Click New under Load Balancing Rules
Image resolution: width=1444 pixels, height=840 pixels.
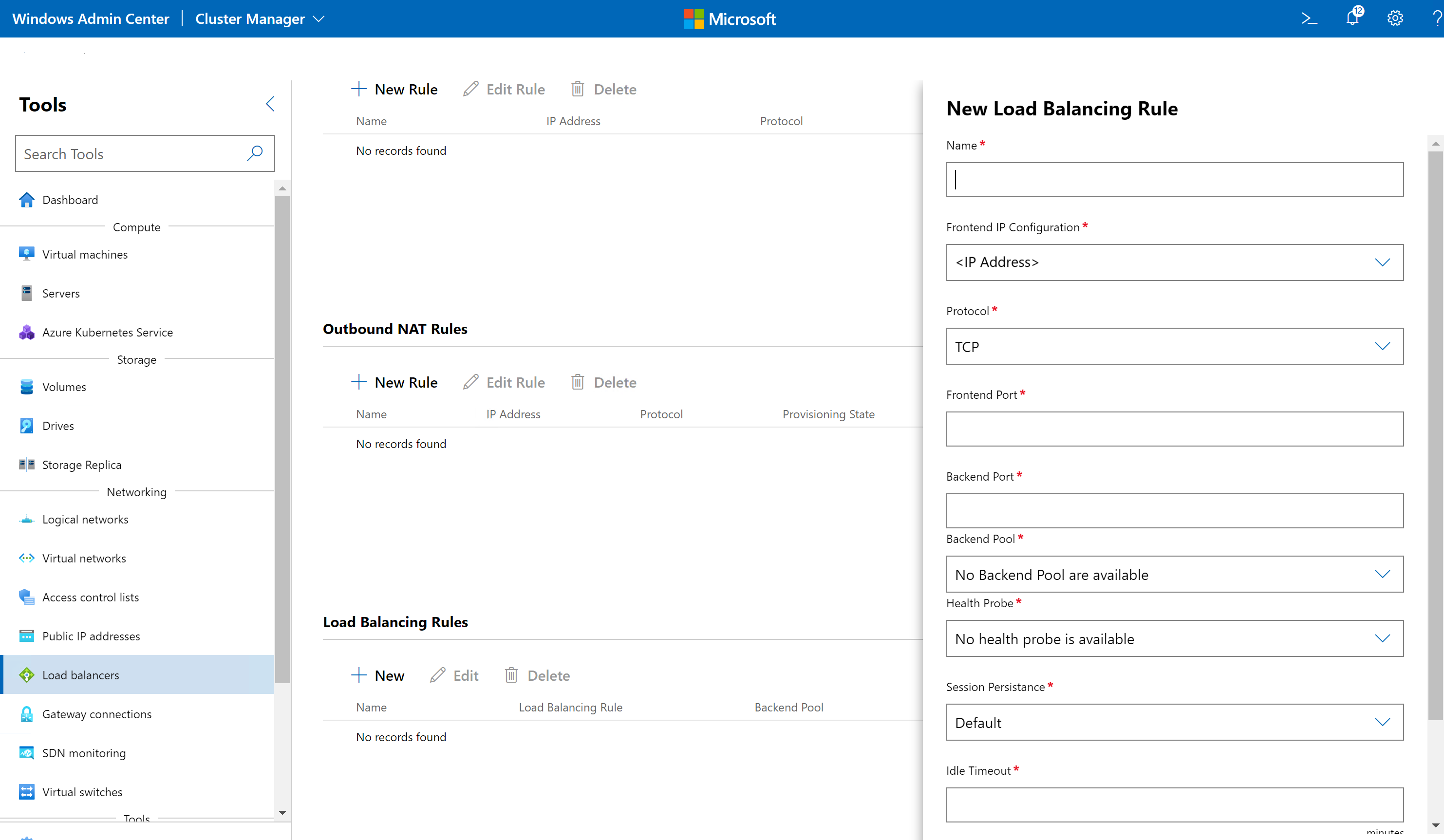[x=377, y=675]
